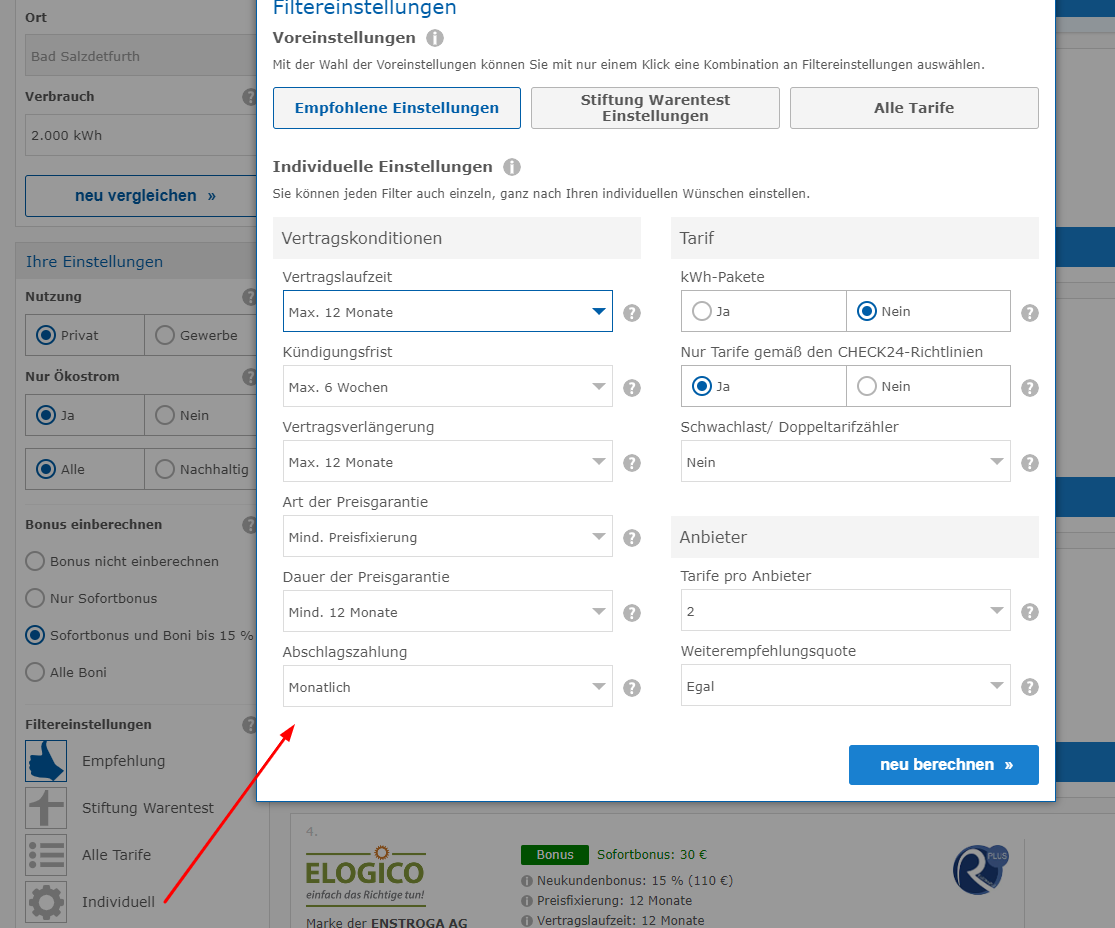Screen dimensions: 1115x928
Task: Open the Tarife pro Anbieter dropdown
Action: tap(845, 611)
